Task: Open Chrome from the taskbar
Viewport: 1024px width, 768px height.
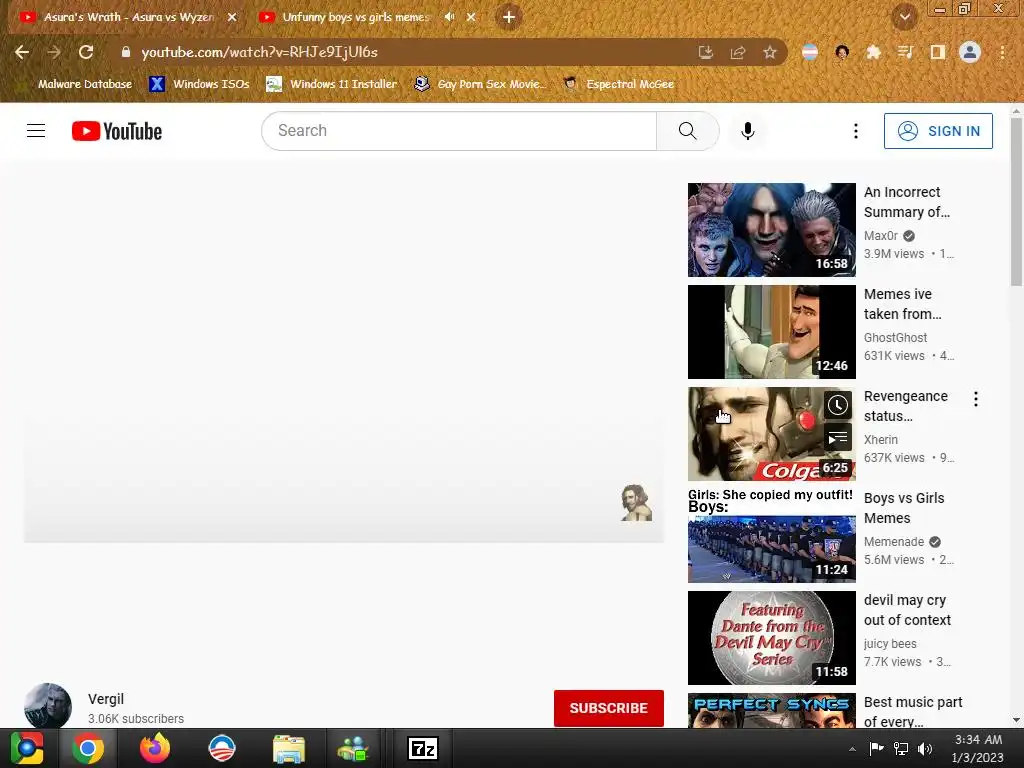Action: click(x=88, y=748)
